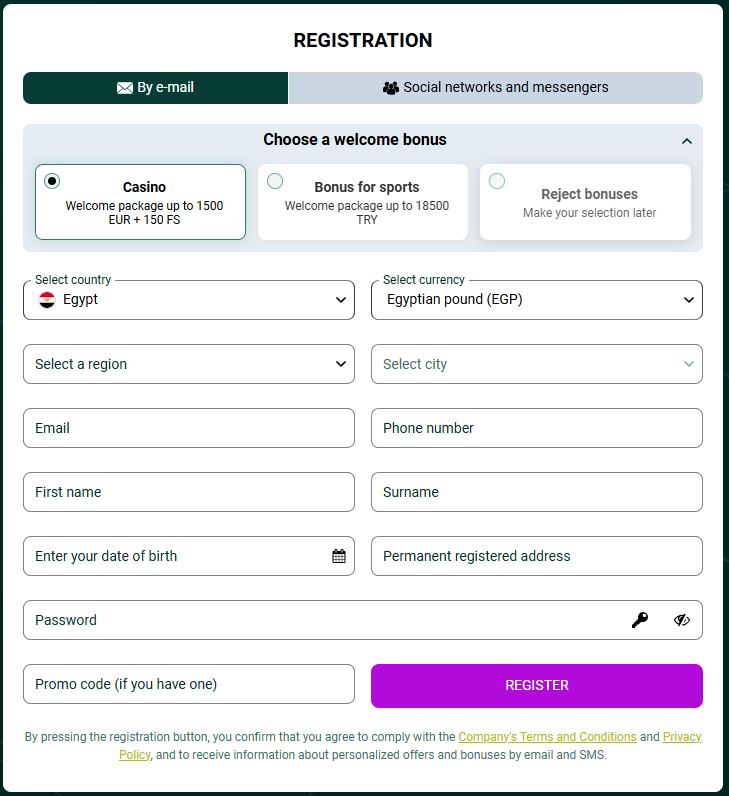Switch to the By e-mail tab
This screenshot has height=796, width=729.
(156, 88)
